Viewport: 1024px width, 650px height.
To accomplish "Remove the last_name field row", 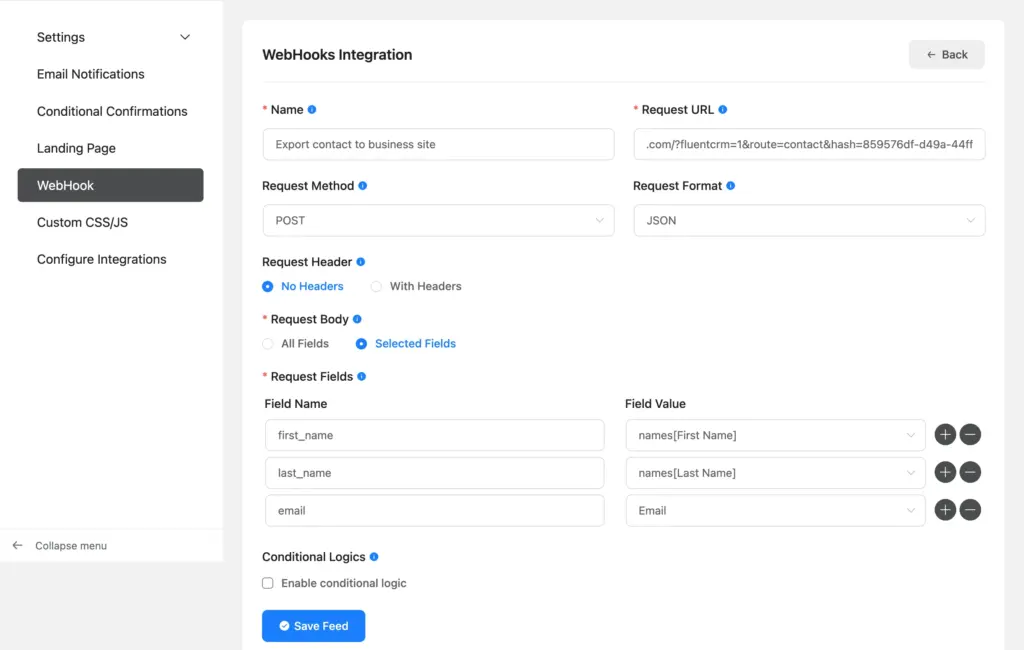I will pos(970,472).
